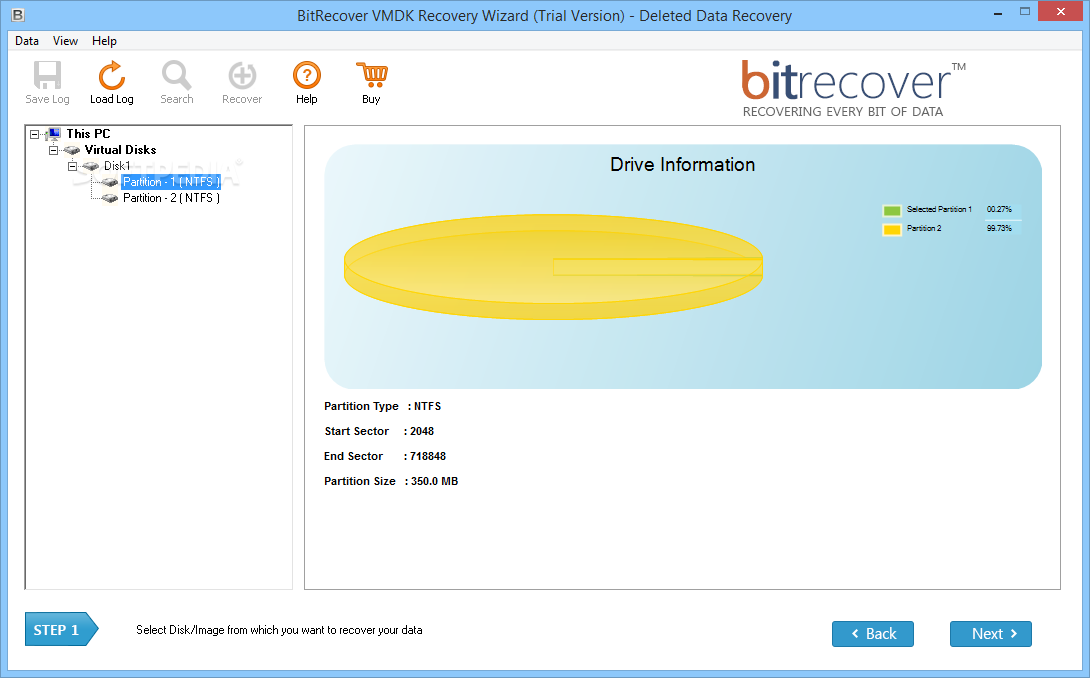
Task: Click the yellow pie chart disk
Action: click(x=553, y=267)
